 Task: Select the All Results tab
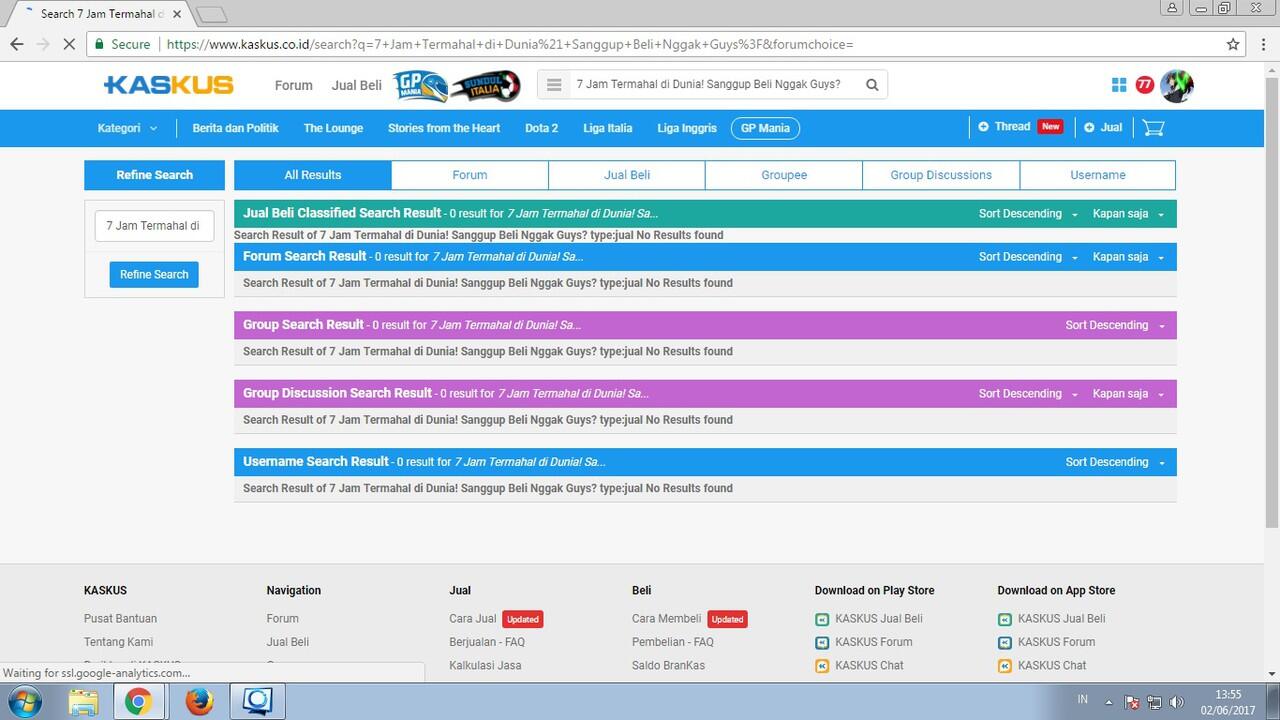pyautogui.click(x=313, y=175)
